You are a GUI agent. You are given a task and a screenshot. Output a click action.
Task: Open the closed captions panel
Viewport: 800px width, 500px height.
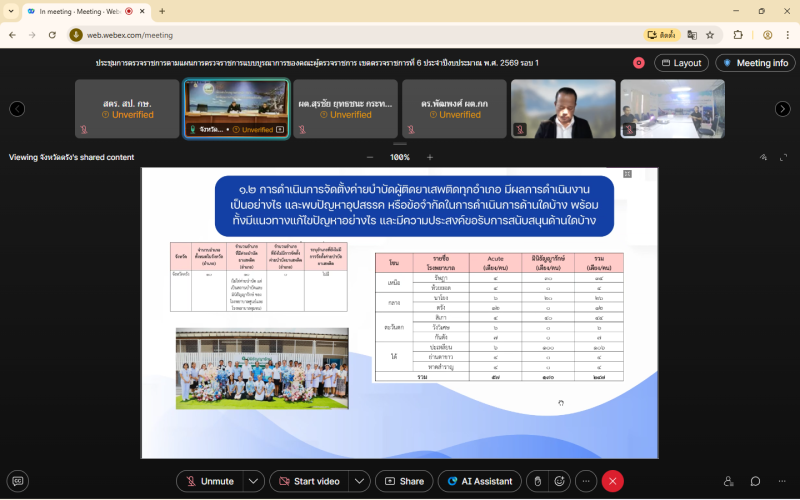[17, 481]
